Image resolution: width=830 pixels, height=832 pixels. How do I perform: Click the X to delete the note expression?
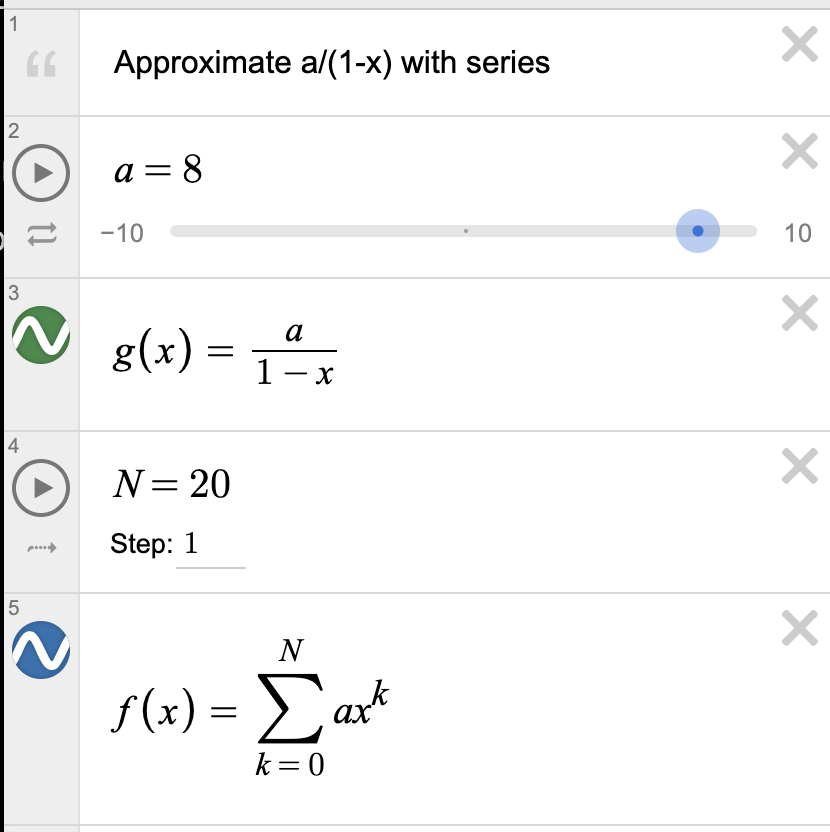point(799,44)
